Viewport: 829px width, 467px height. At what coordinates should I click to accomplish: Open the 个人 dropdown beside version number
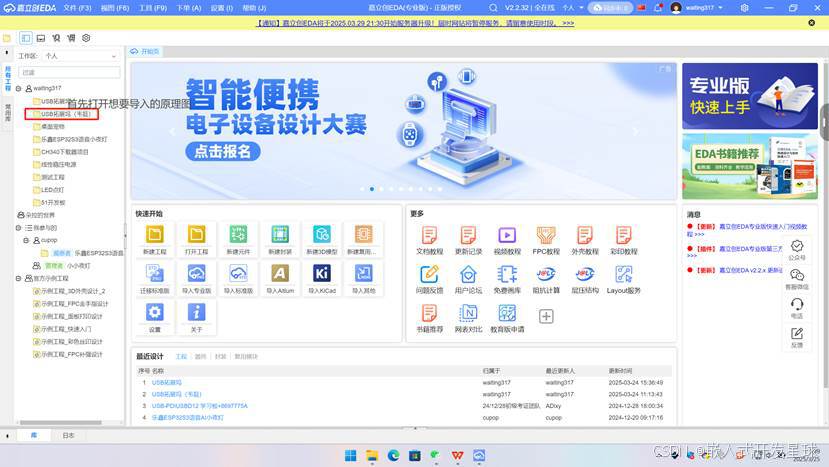573,8
